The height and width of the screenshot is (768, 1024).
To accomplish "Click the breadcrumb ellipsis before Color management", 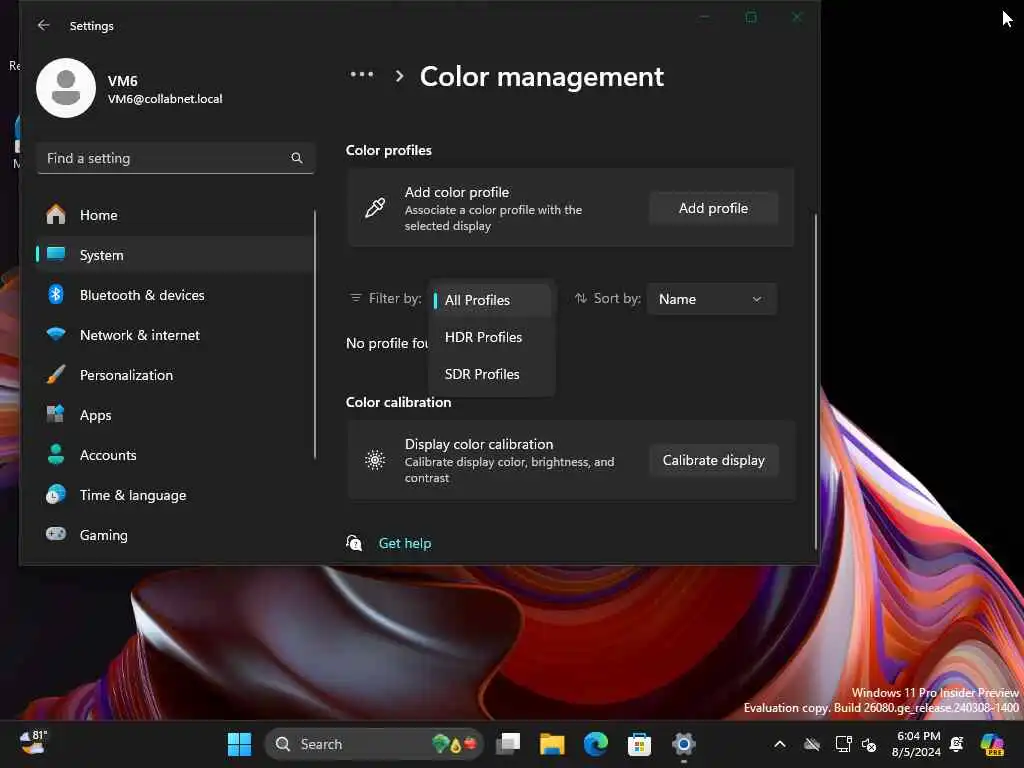I will click(x=362, y=75).
